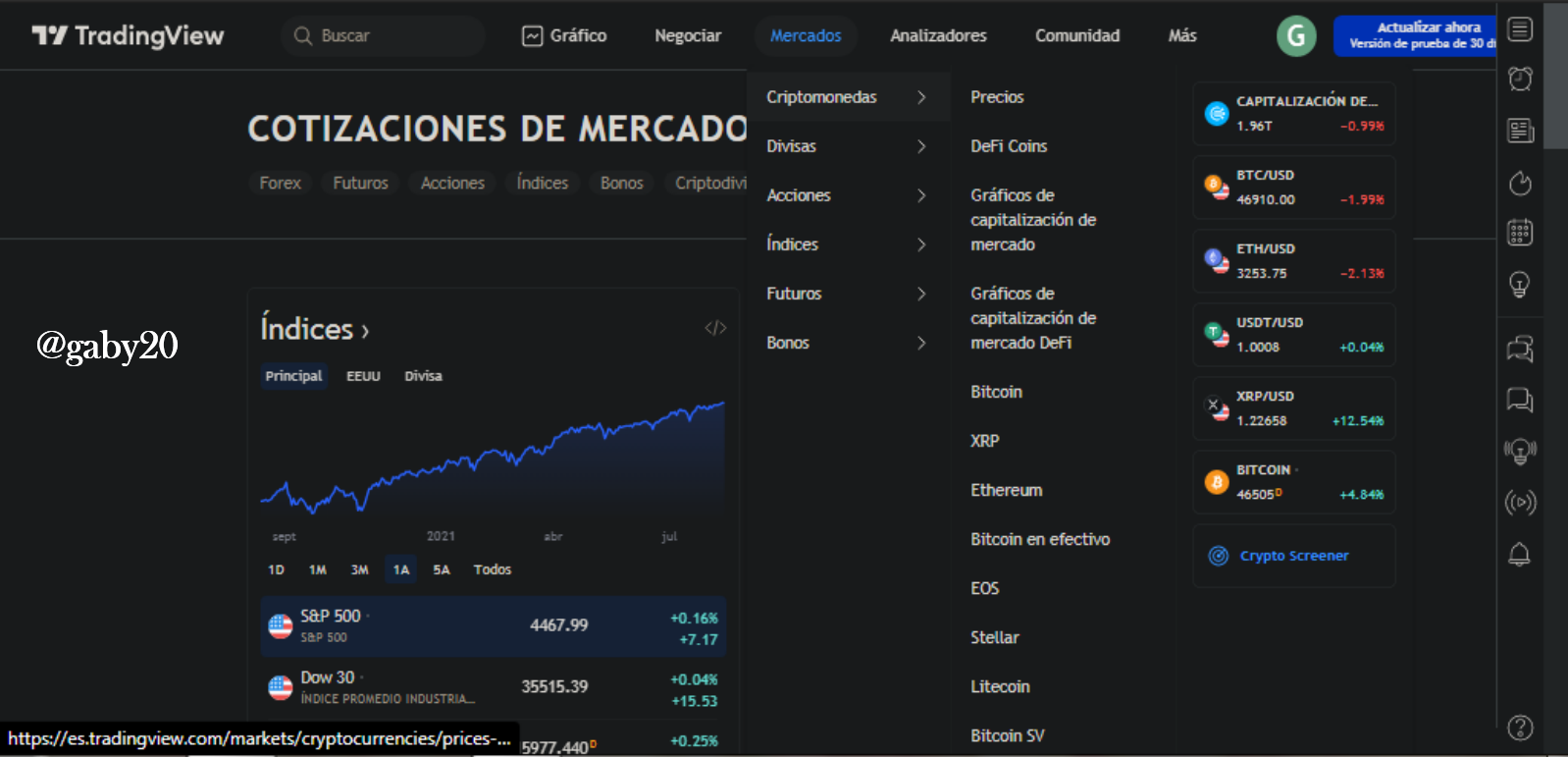Open the Gráfico menu
This screenshot has height=757, width=1568.
tap(564, 36)
